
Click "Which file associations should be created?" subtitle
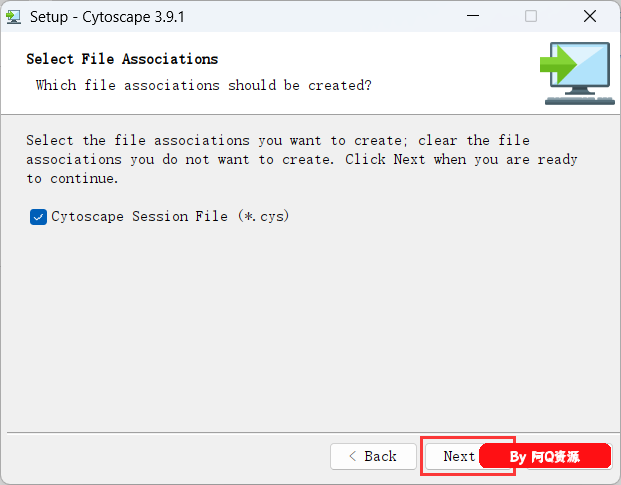(204, 86)
